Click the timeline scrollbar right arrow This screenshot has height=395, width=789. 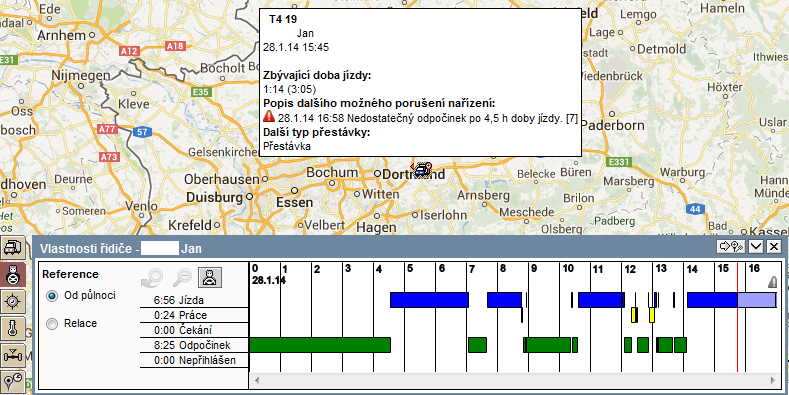[773, 380]
